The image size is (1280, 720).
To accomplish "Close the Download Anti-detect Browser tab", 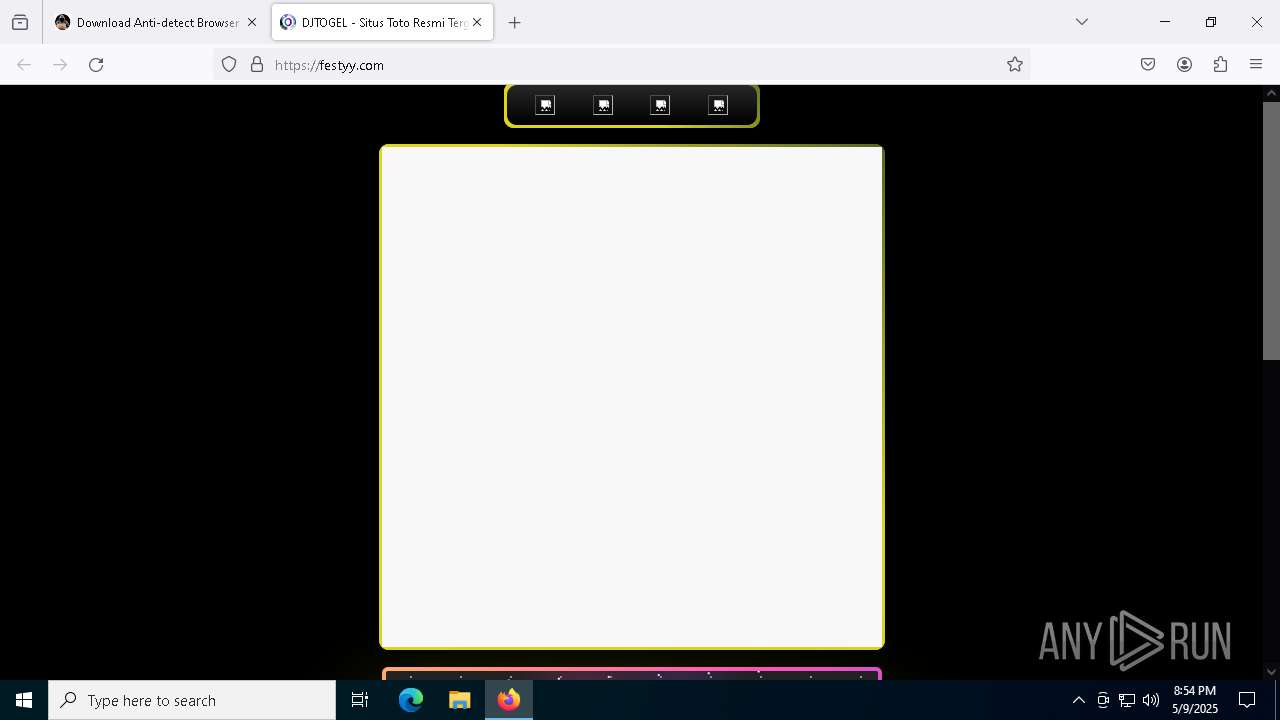I will click(252, 22).
